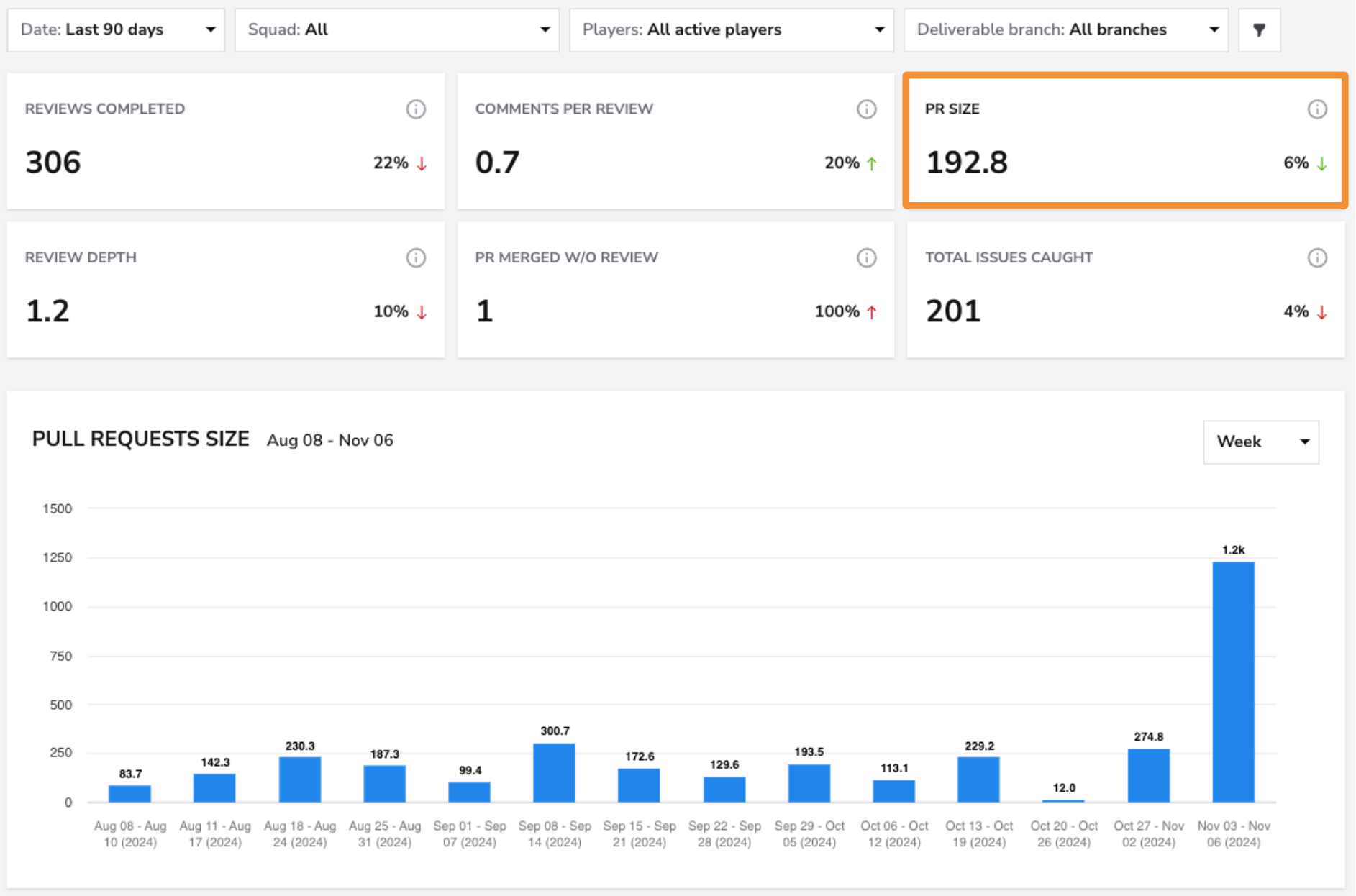
Task: Click the Oct 27 - Nov 02 bar
Action: click(1148, 775)
